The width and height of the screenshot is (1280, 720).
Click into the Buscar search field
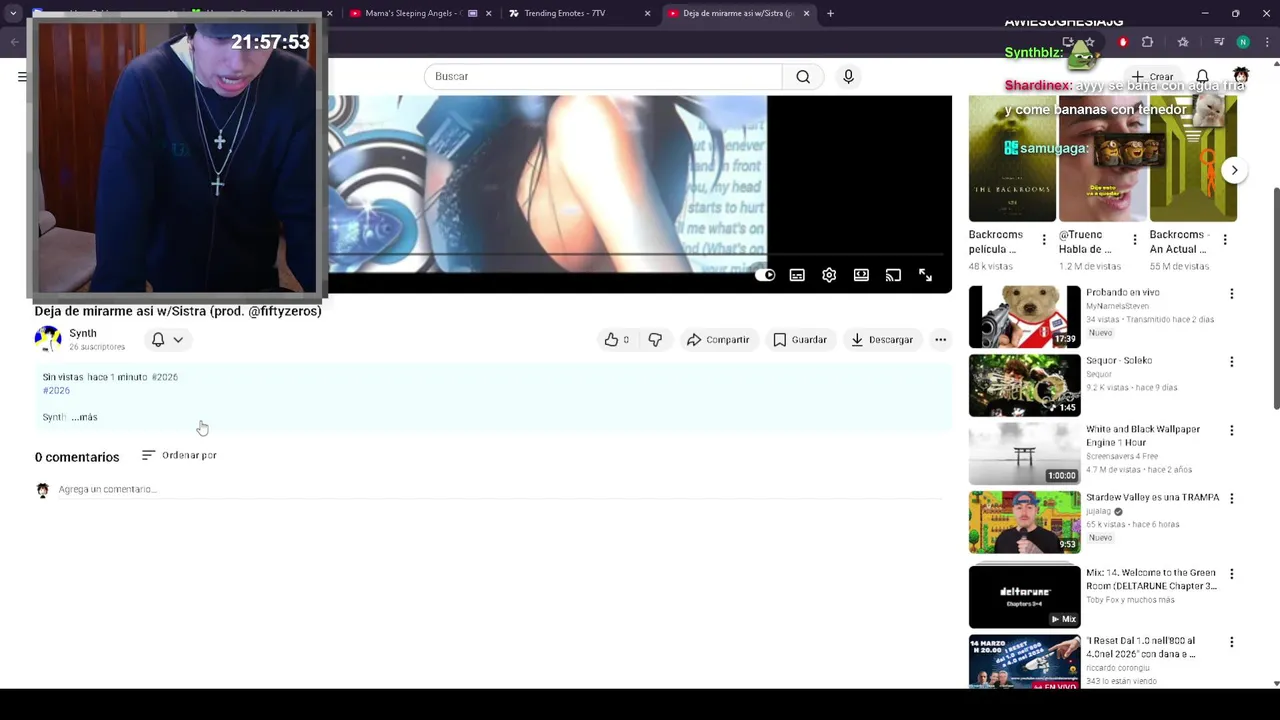[x=603, y=77]
